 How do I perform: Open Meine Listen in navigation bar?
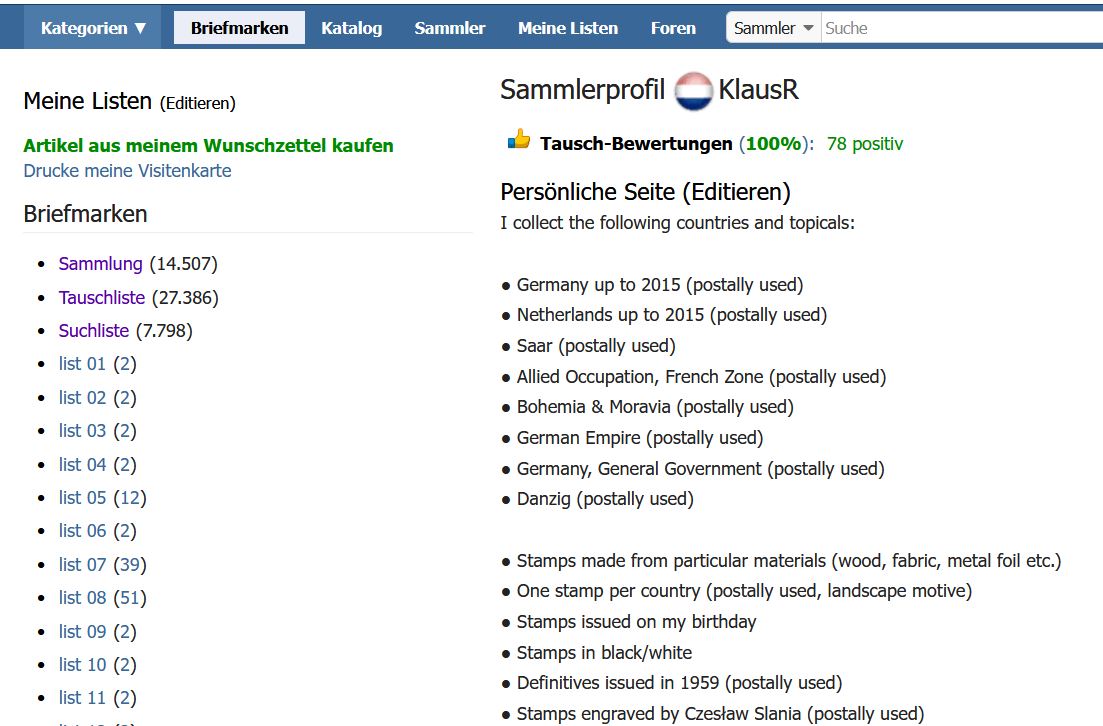(x=568, y=28)
